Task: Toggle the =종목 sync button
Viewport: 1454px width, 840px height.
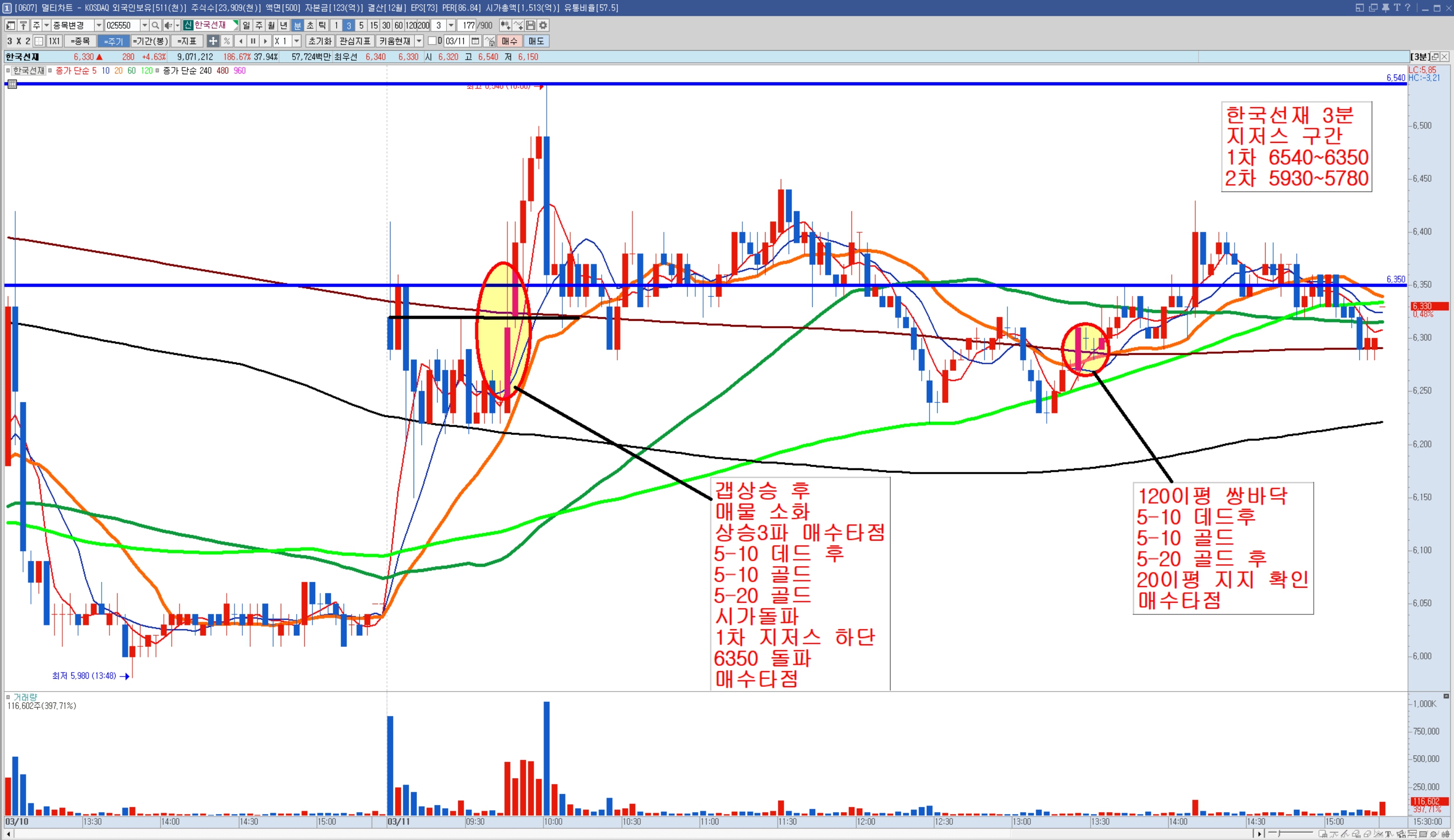Action: coord(80,41)
